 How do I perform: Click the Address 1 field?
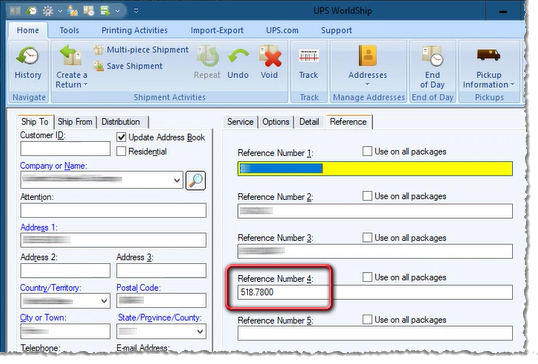[x=113, y=240]
